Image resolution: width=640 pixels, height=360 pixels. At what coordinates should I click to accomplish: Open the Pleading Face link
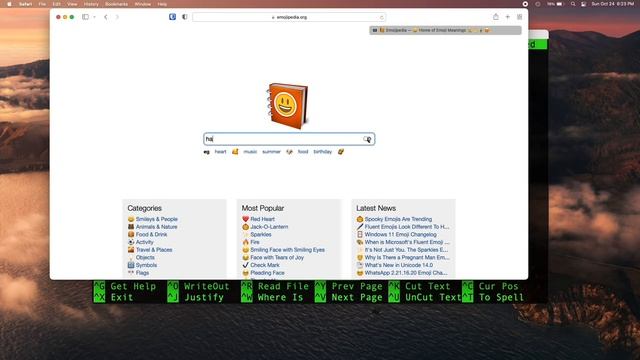(267, 273)
